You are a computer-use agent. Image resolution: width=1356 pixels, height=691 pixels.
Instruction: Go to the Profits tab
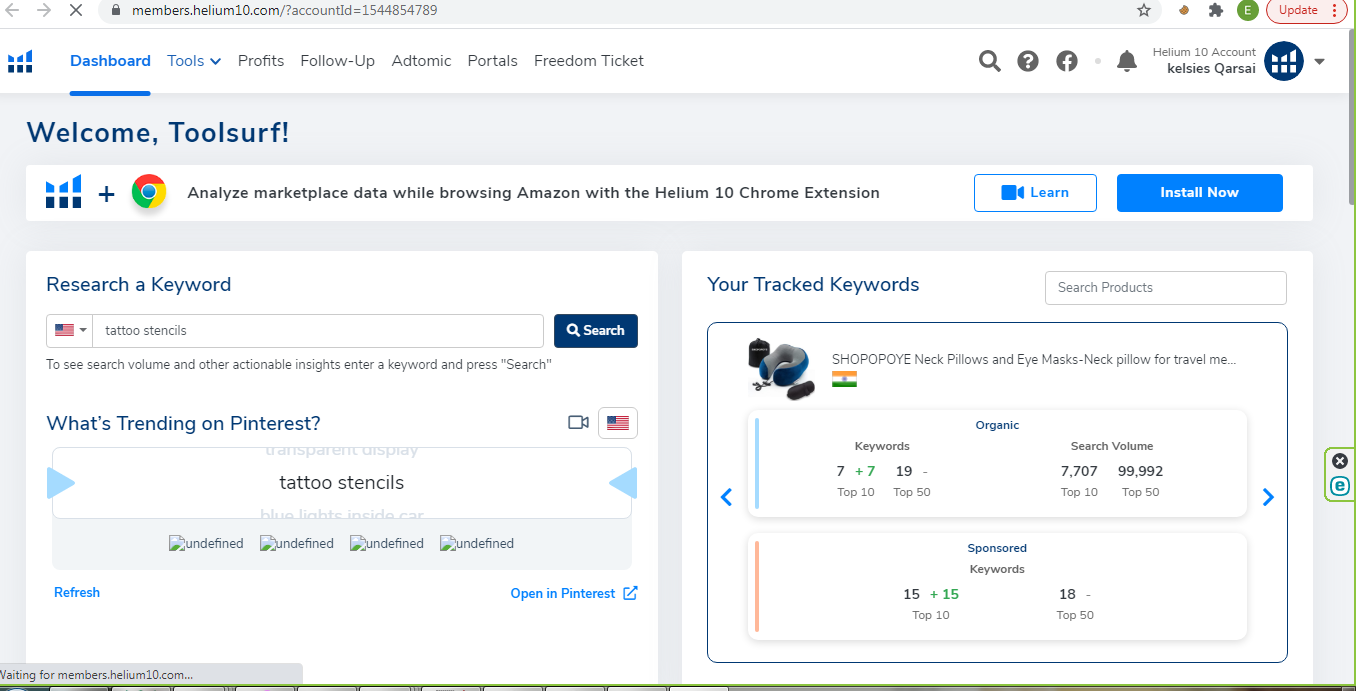[261, 61]
